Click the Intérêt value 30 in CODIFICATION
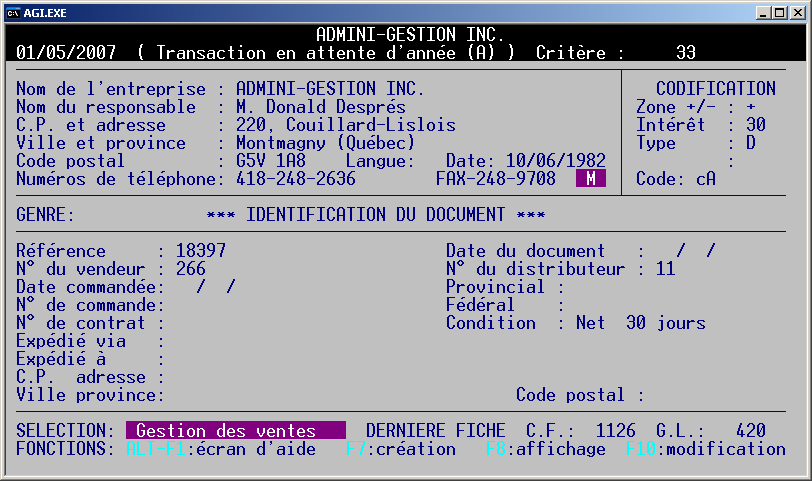Image resolution: width=812 pixels, height=481 pixels. point(756,125)
